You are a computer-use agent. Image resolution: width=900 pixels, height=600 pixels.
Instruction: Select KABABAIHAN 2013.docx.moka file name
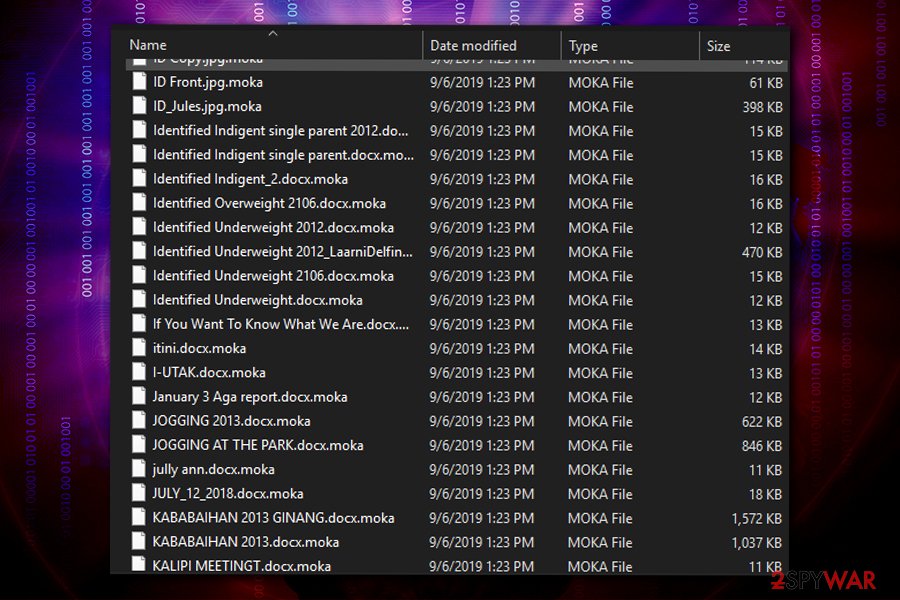(246, 541)
